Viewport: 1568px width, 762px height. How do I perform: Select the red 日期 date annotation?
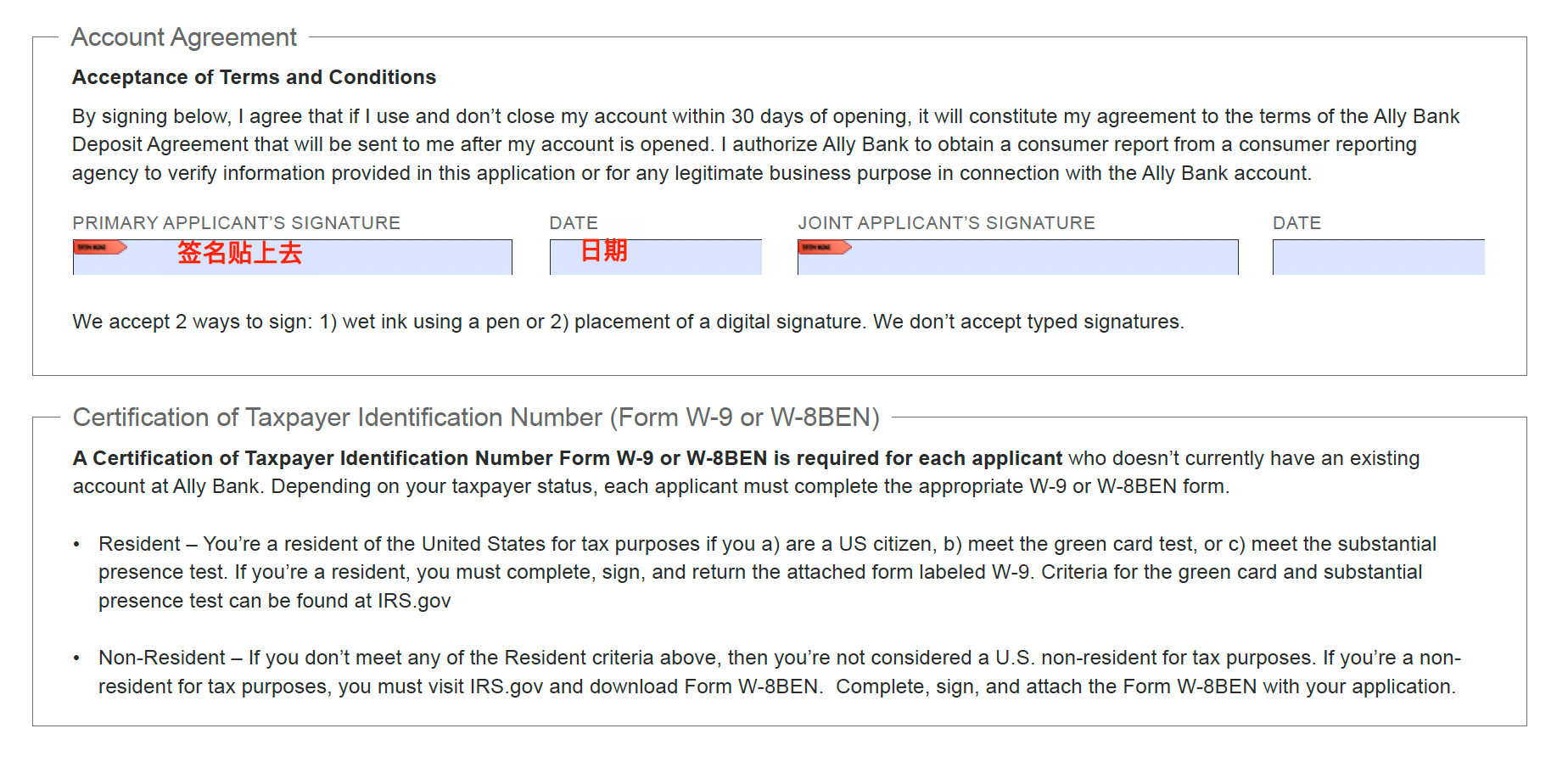(x=604, y=250)
